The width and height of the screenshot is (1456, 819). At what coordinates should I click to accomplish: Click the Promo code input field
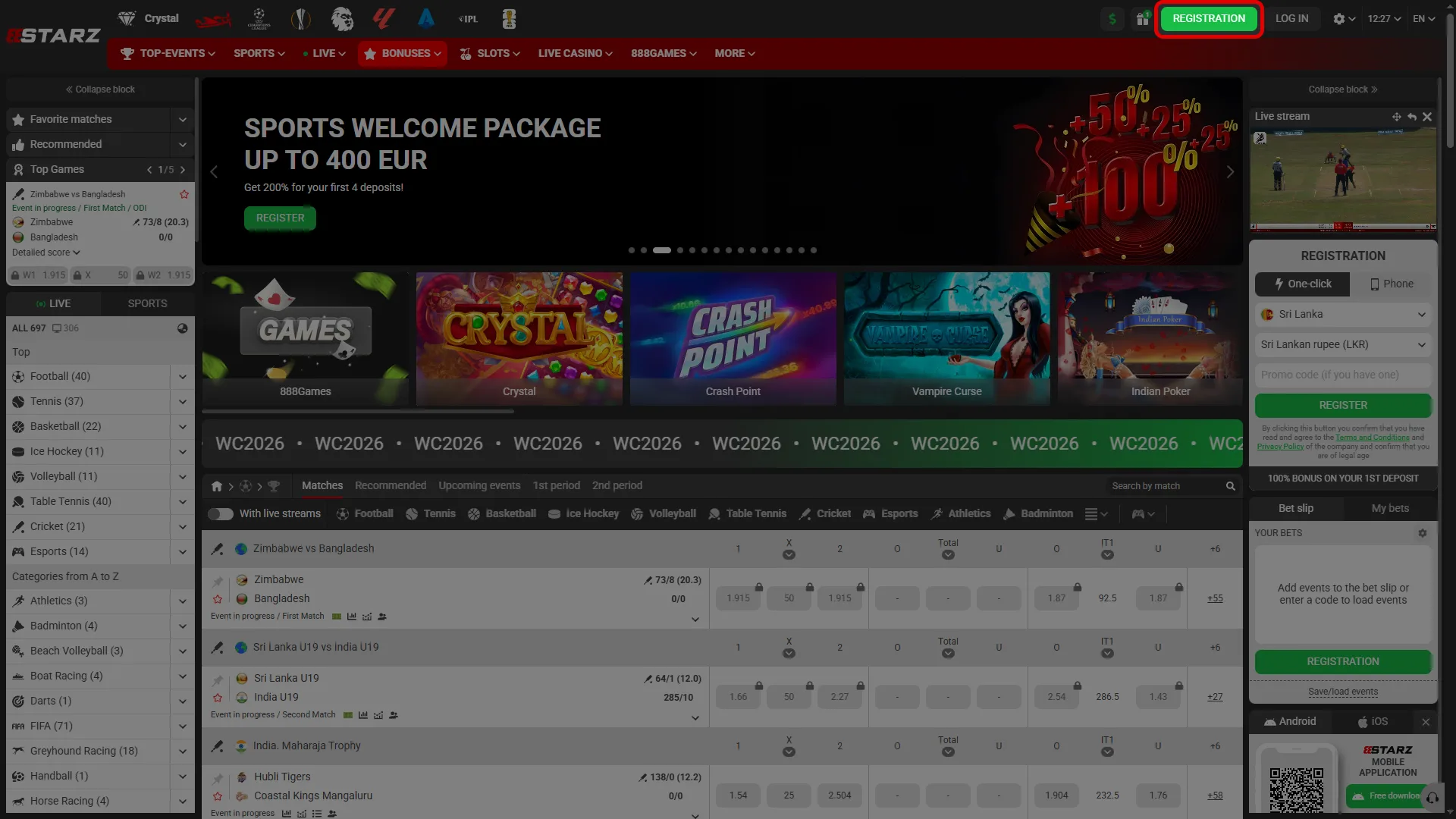pyautogui.click(x=1343, y=375)
